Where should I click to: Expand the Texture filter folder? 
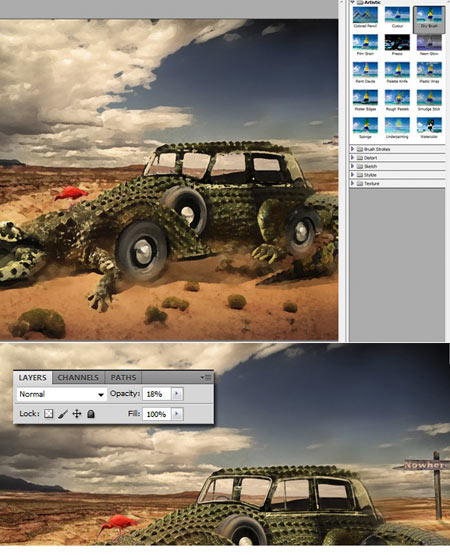(352, 183)
